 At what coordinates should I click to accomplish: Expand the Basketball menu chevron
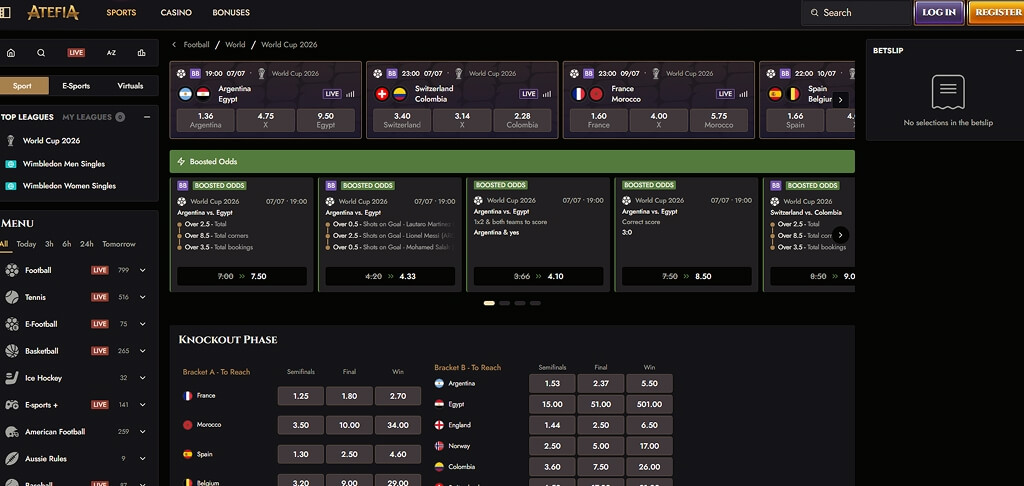click(142, 351)
